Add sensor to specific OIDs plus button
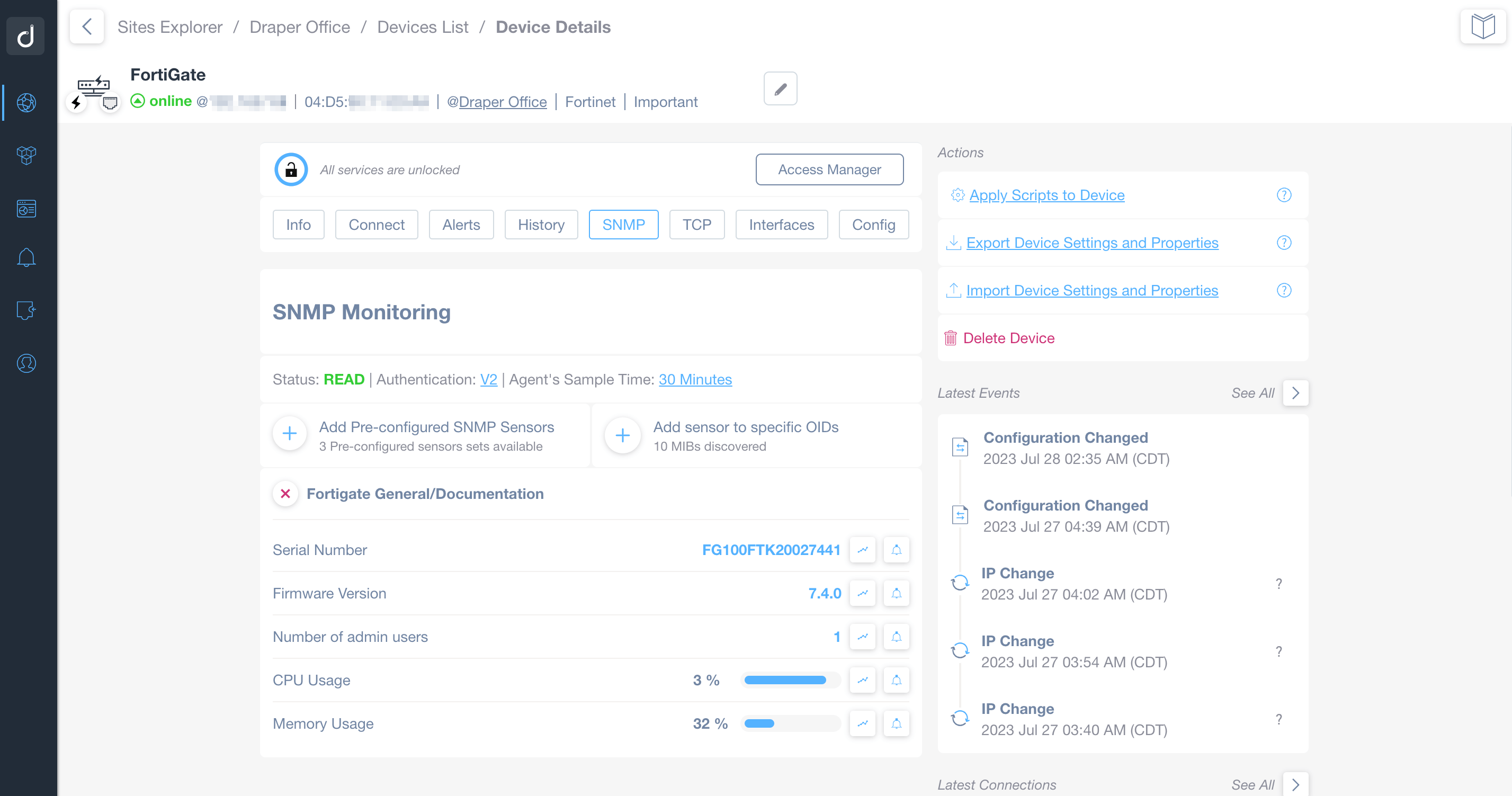Screen dimensions: 1512x796 (x=623, y=435)
